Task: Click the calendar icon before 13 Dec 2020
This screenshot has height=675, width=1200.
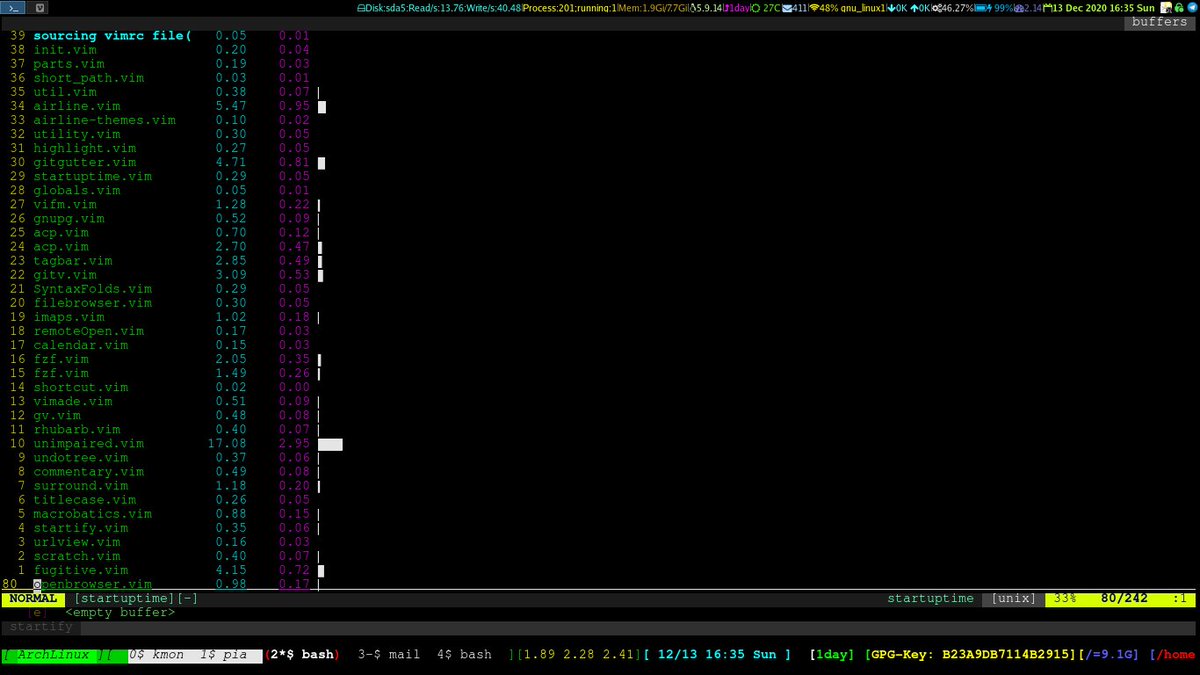Action: (1048, 8)
